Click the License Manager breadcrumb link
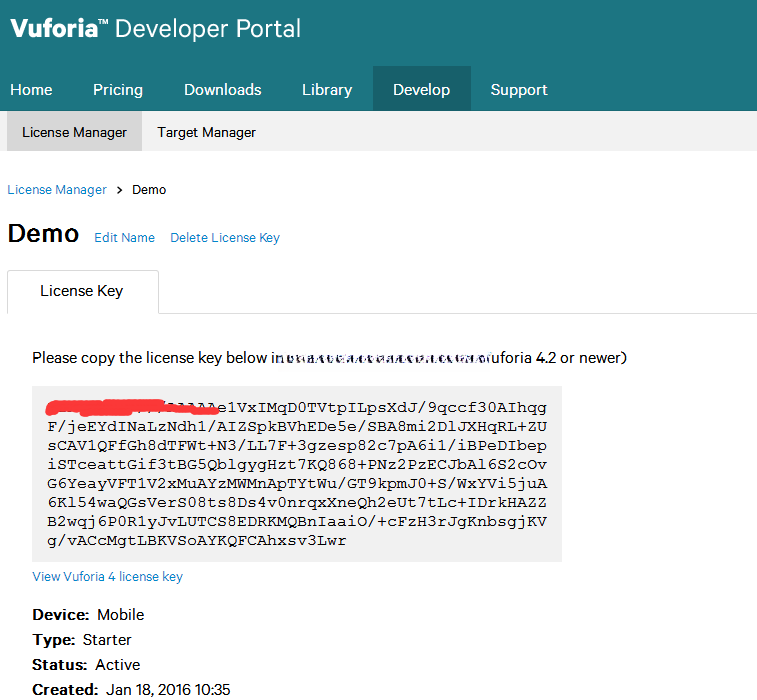The image size is (757, 700). pos(57,190)
